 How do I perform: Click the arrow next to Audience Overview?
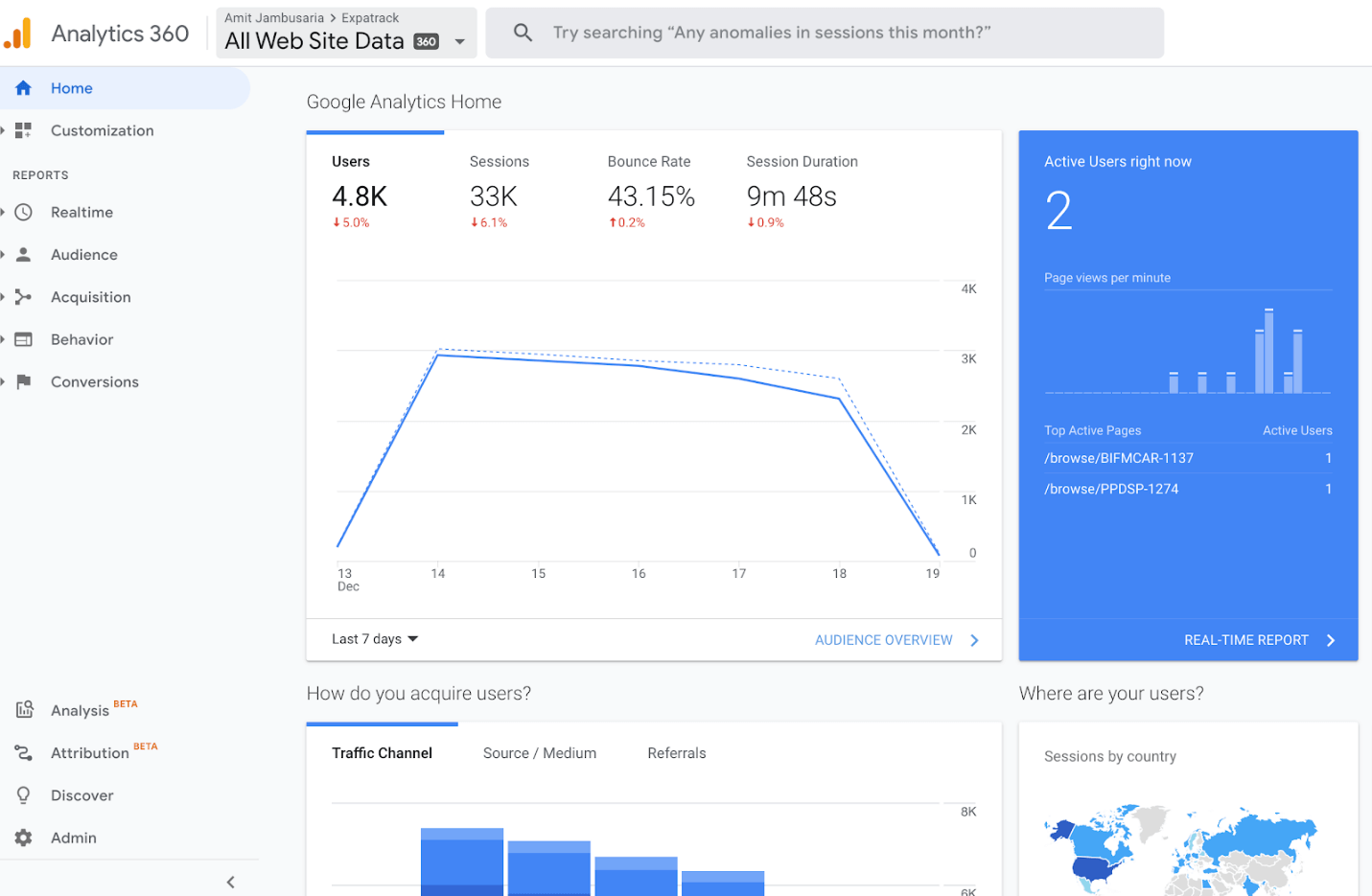[x=974, y=640]
